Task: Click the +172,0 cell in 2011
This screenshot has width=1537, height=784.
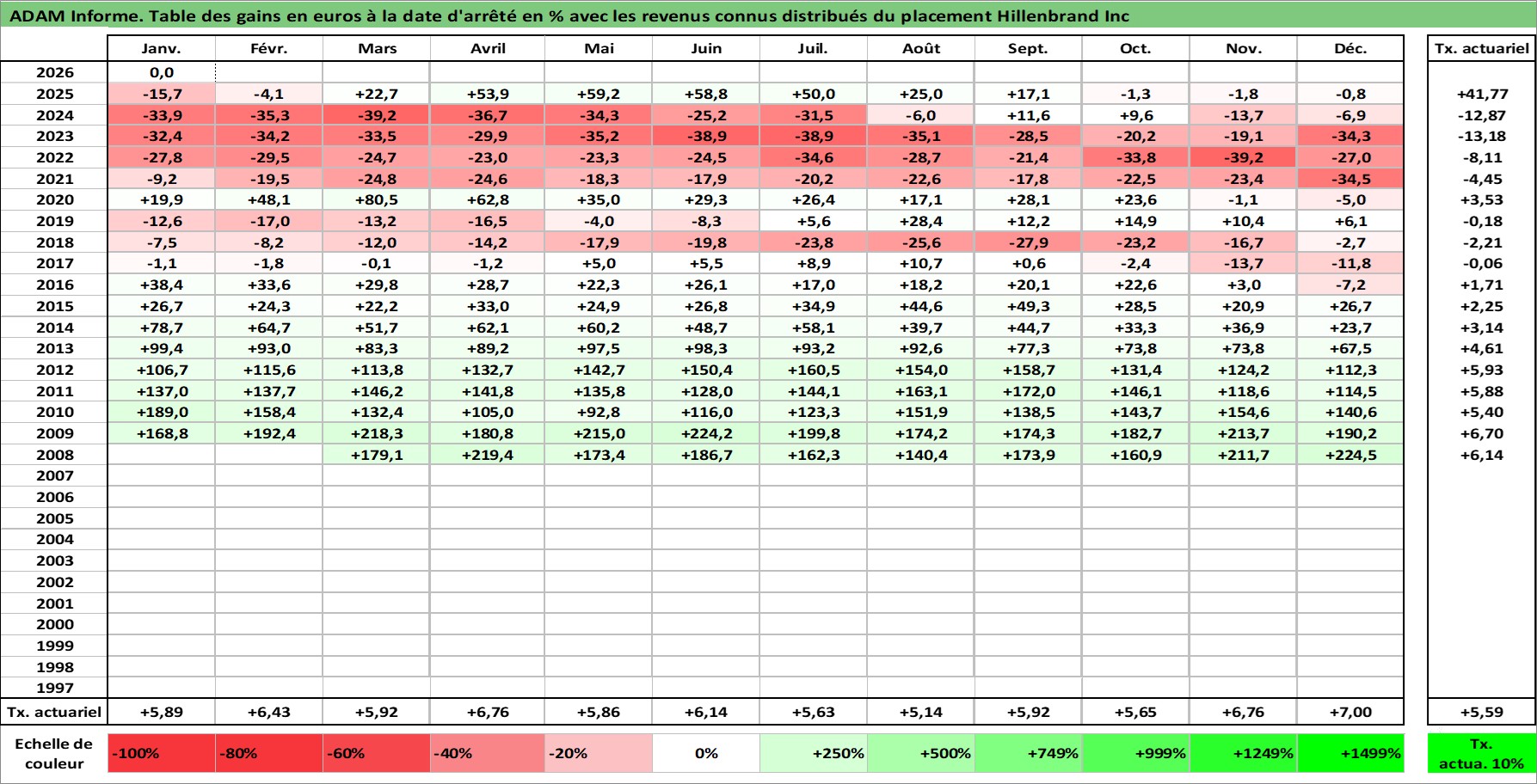Action: click(1029, 391)
